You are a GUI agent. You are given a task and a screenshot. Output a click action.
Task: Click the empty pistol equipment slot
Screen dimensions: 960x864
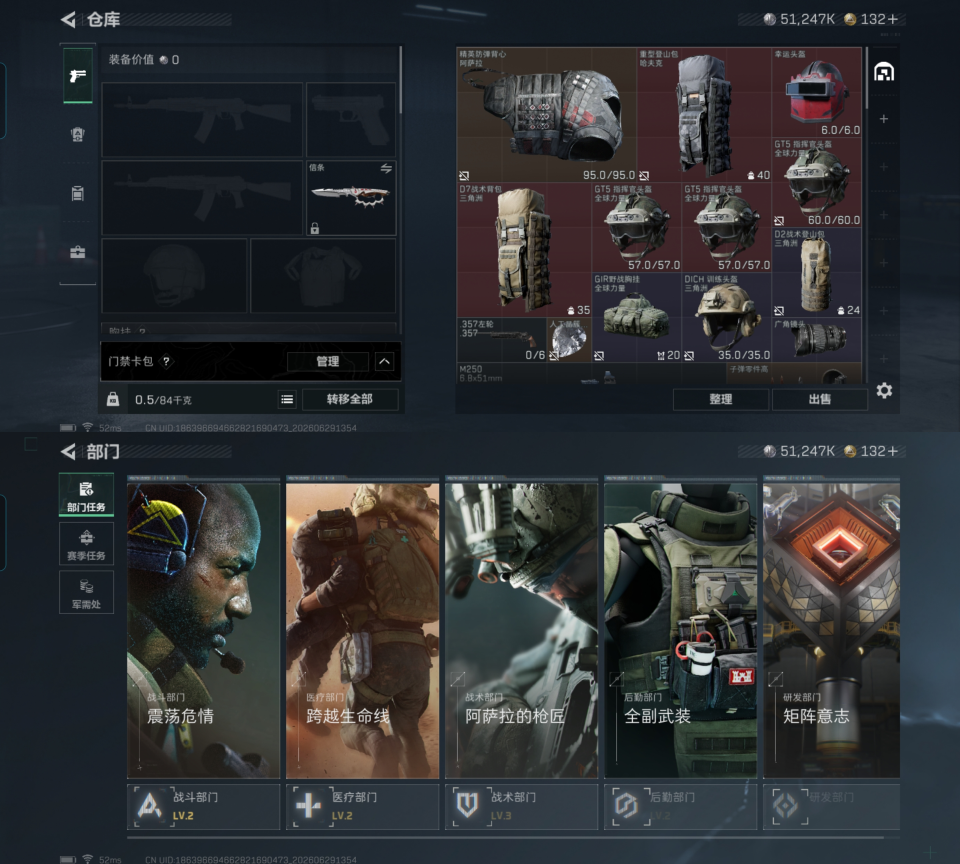[x=351, y=119]
